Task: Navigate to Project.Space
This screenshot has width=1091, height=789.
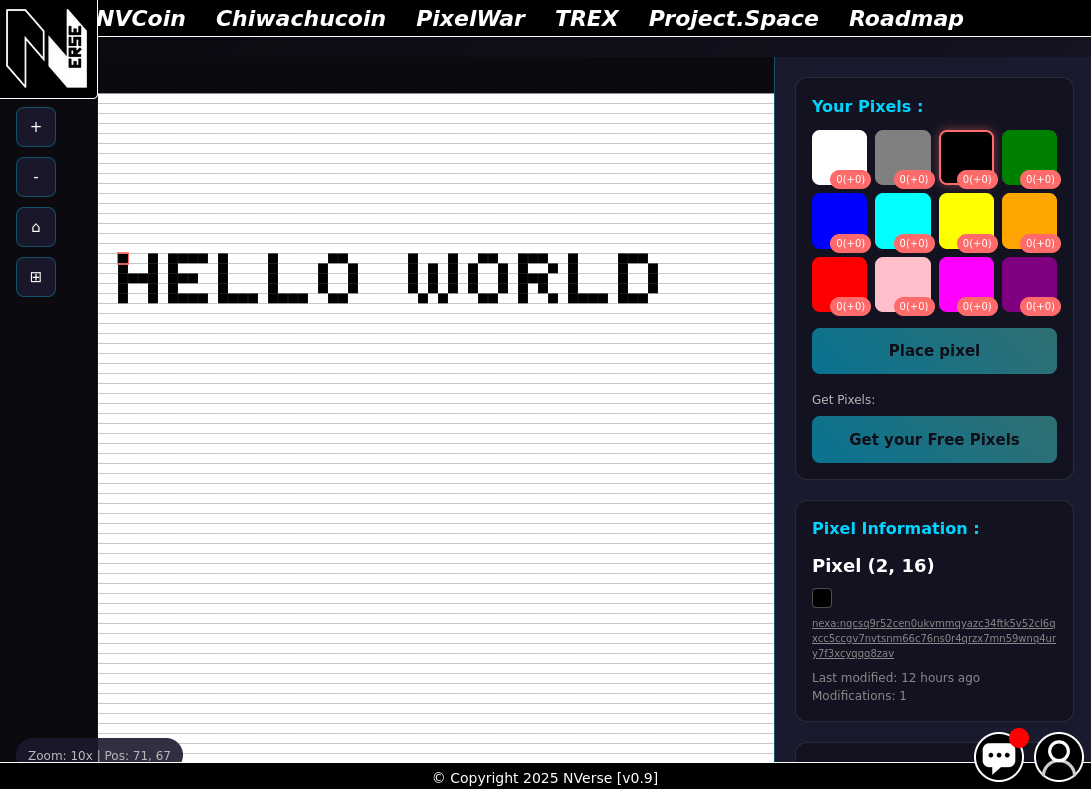Action: [x=732, y=18]
